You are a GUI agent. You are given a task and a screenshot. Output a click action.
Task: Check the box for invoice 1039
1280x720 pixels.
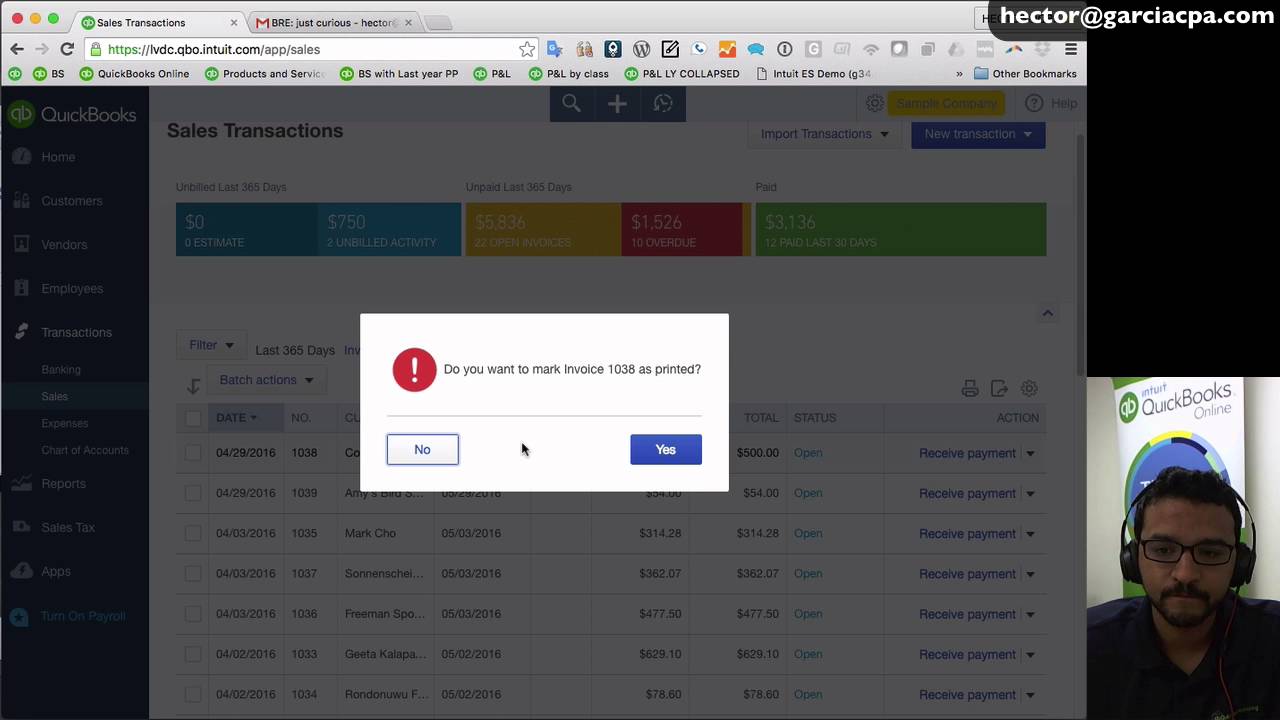193,493
